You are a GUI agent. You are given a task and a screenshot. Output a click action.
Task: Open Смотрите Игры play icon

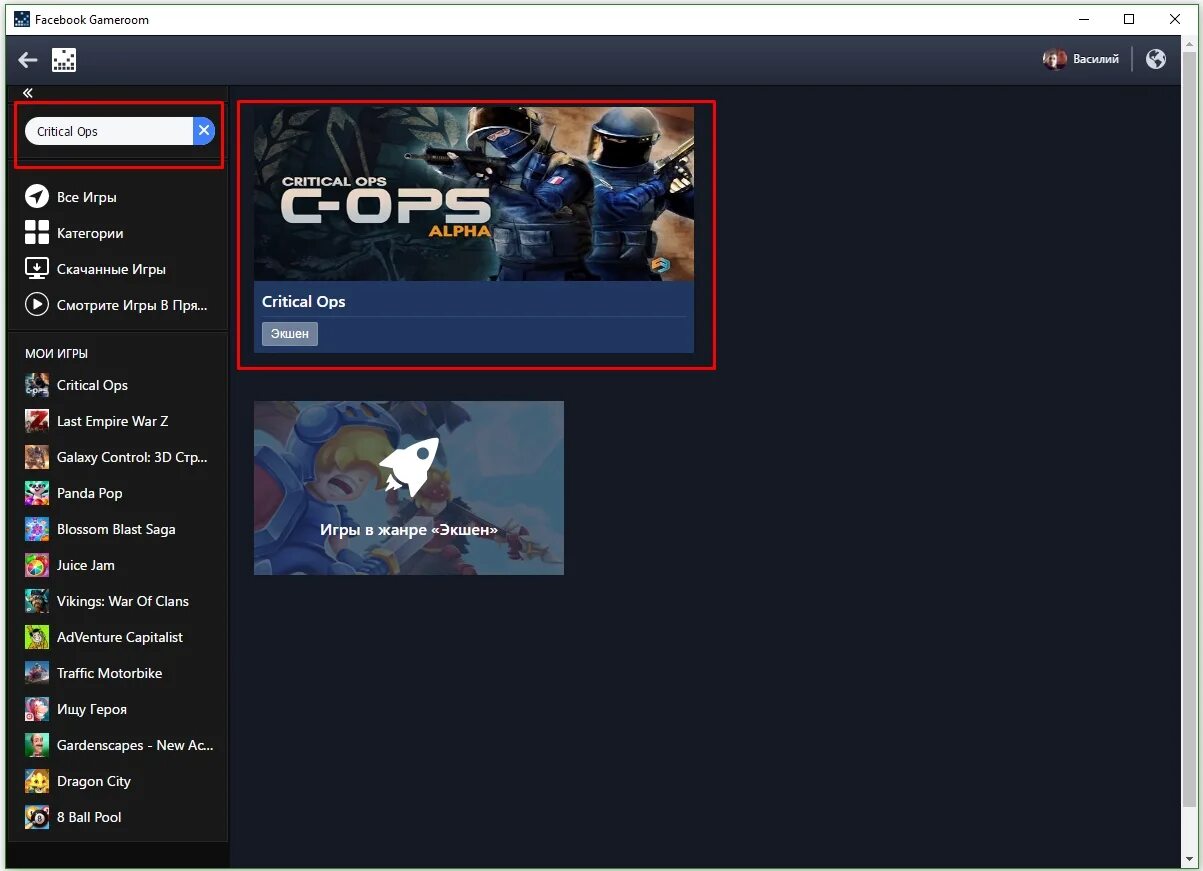(x=37, y=305)
